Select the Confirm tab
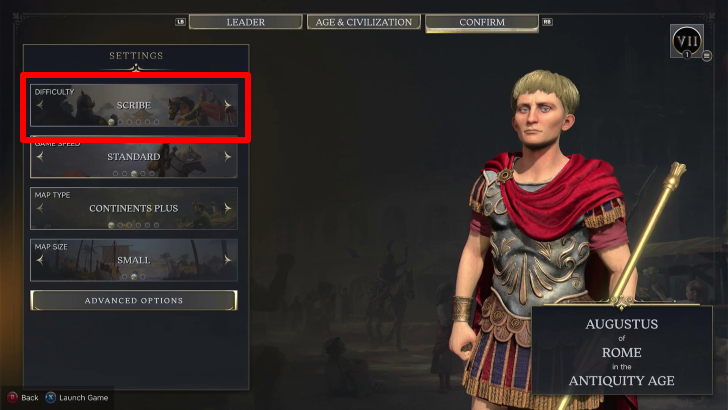The image size is (728, 410). click(482, 22)
